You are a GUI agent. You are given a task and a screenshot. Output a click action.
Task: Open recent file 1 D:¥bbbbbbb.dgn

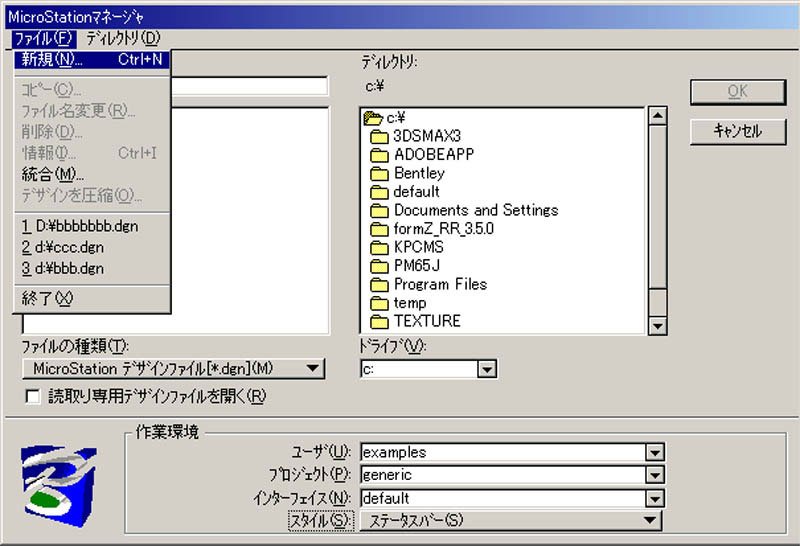pos(92,226)
